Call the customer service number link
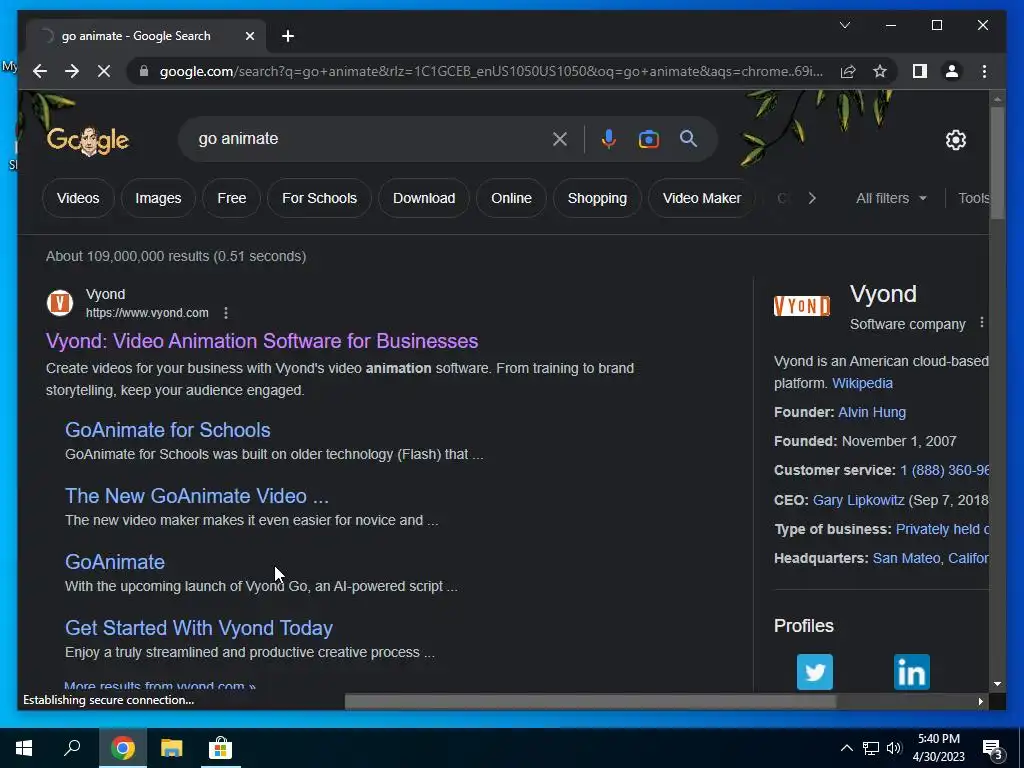The height and width of the screenshot is (768, 1024). pyautogui.click(x=944, y=470)
